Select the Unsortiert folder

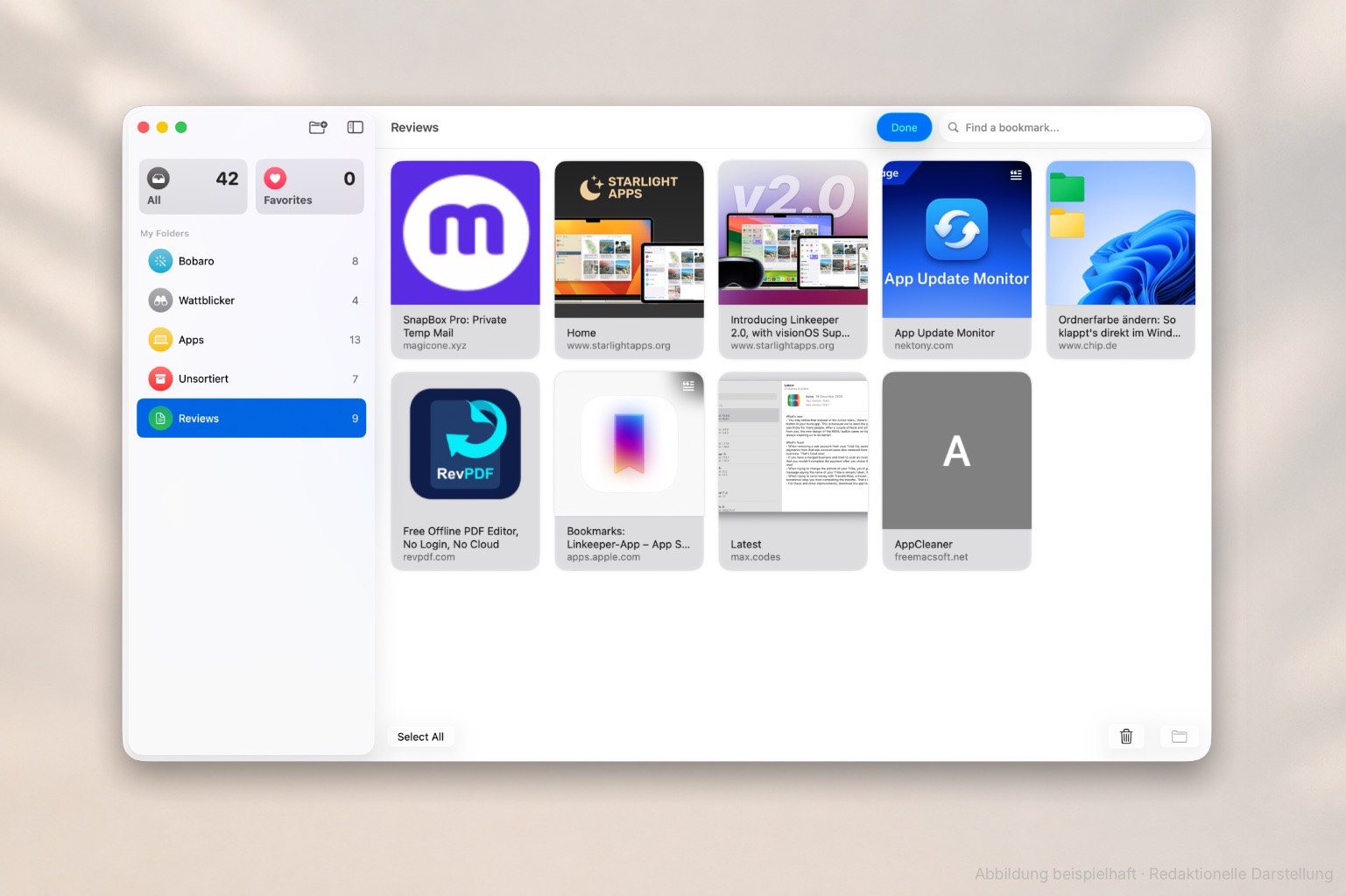251,378
